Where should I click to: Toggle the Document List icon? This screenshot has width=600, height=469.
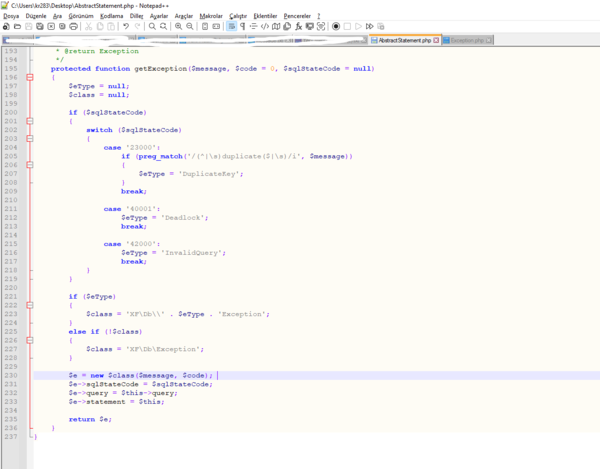coord(287,26)
